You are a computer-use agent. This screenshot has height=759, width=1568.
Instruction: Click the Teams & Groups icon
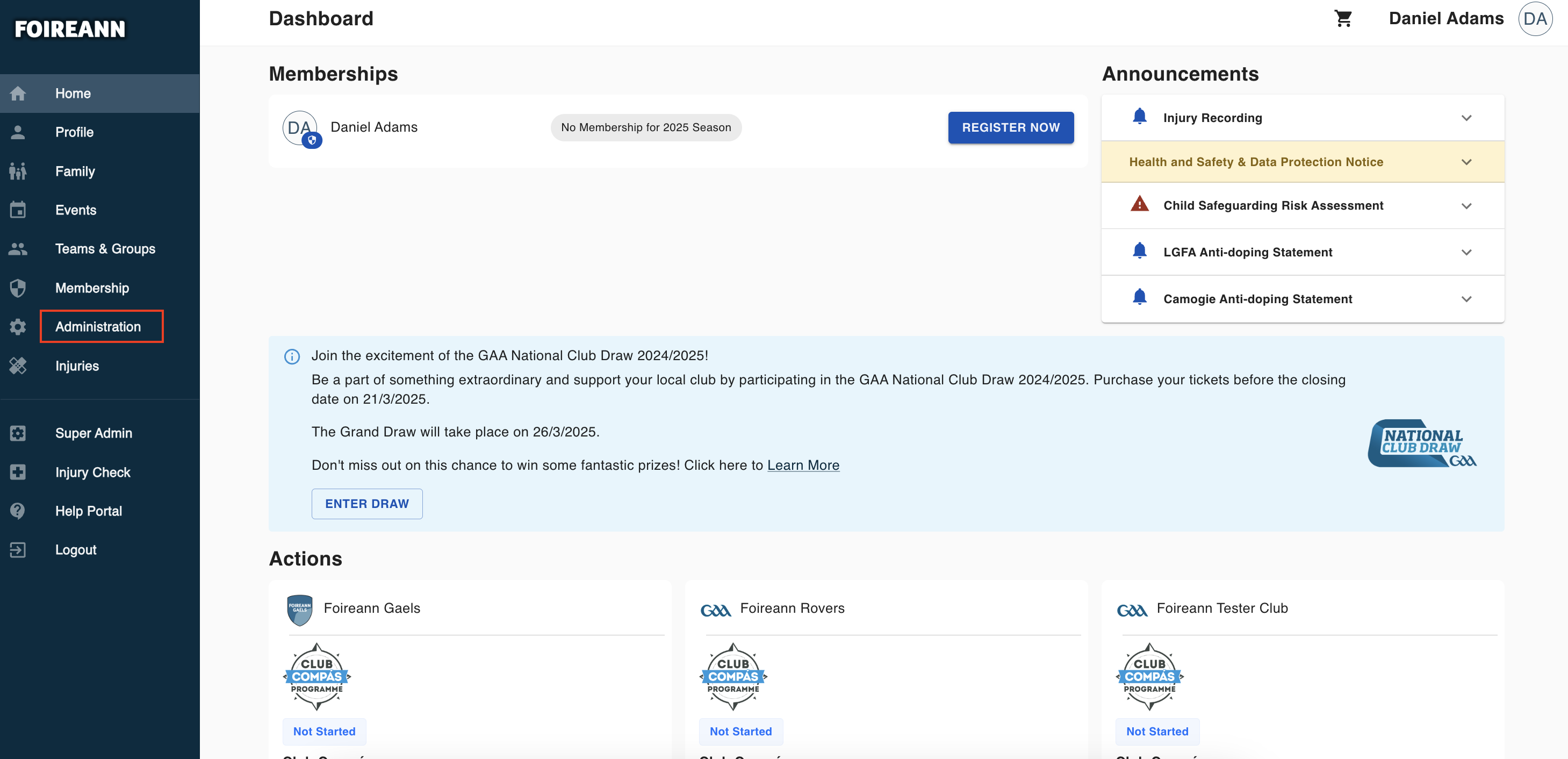click(x=18, y=249)
